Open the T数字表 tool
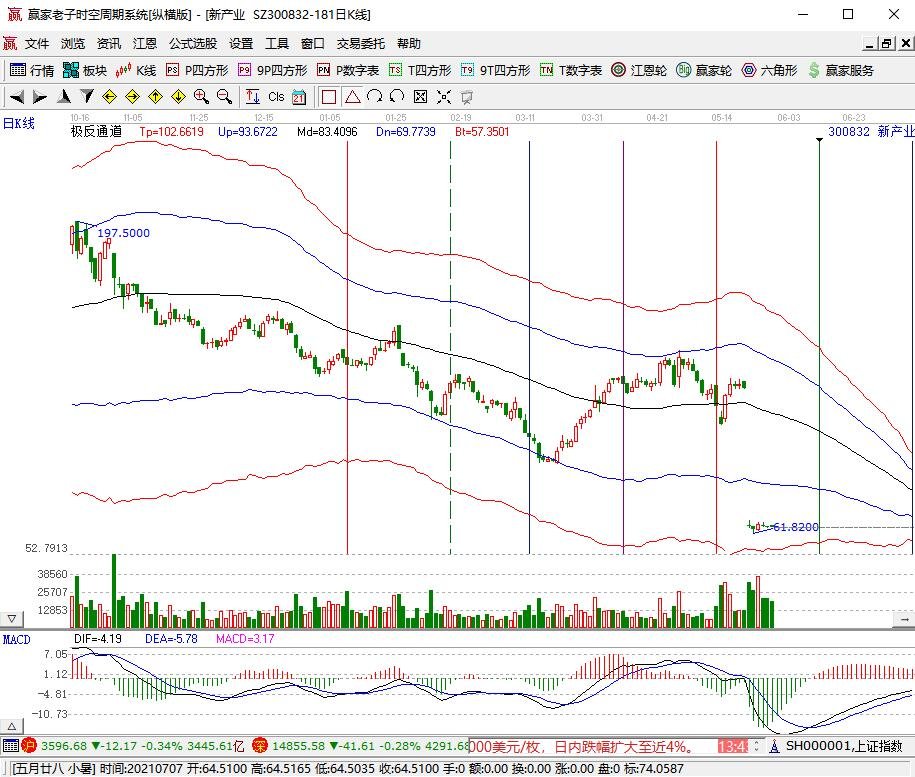This screenshot has height=777, width=915. pyautogui.click(x=571, y=71)
